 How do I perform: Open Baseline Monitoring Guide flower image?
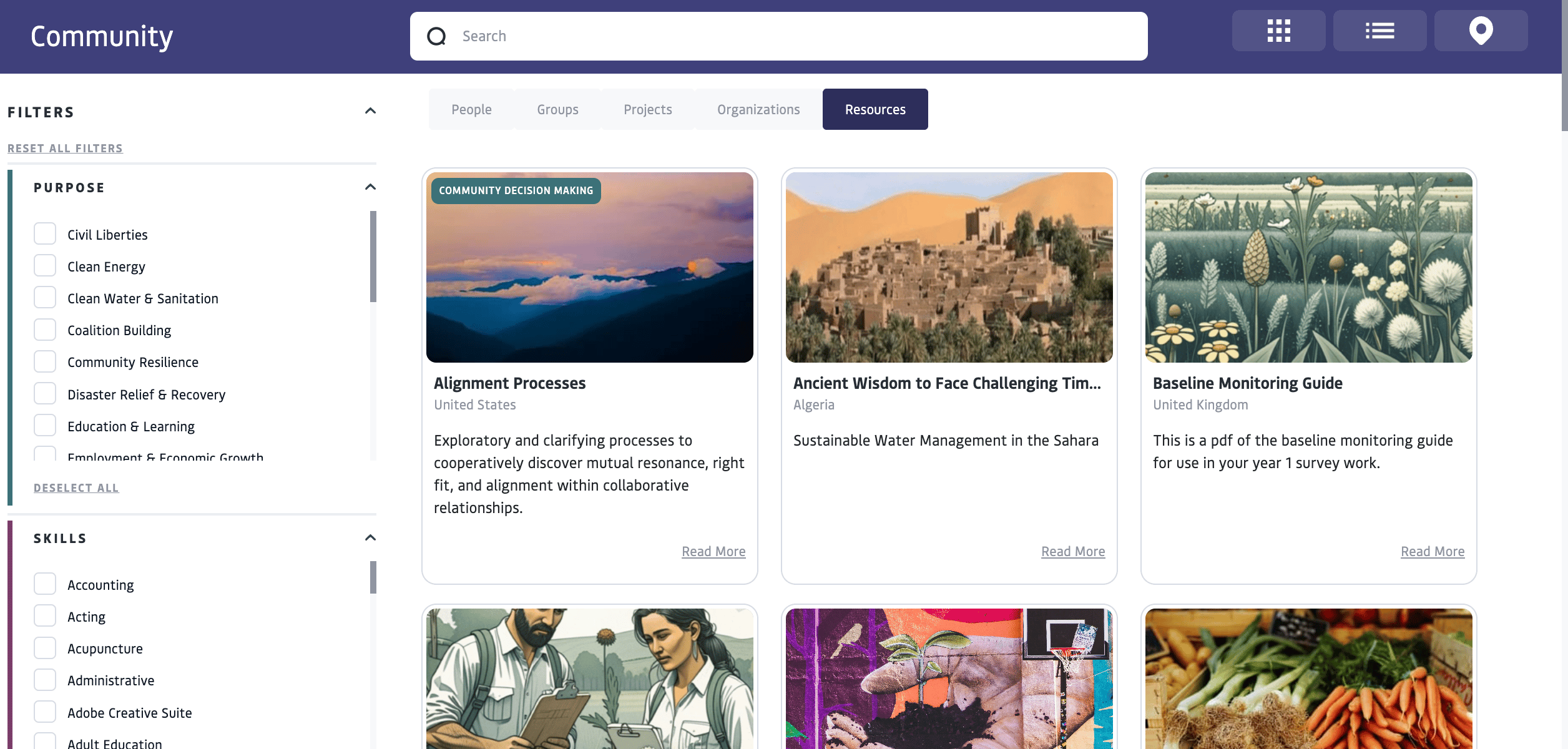pyautogui.click(x=1309, y=267)
